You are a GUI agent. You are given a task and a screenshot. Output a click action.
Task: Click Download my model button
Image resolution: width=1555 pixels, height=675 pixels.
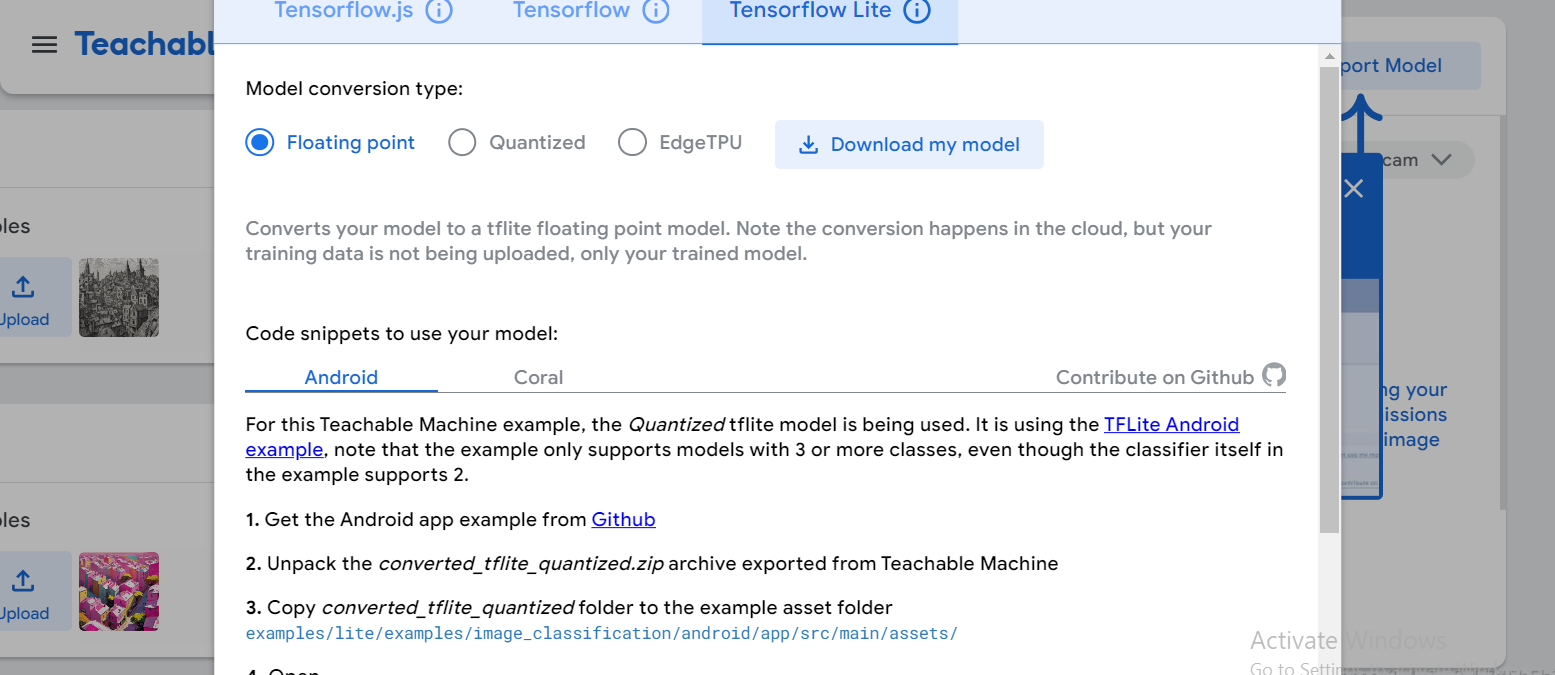909,145
